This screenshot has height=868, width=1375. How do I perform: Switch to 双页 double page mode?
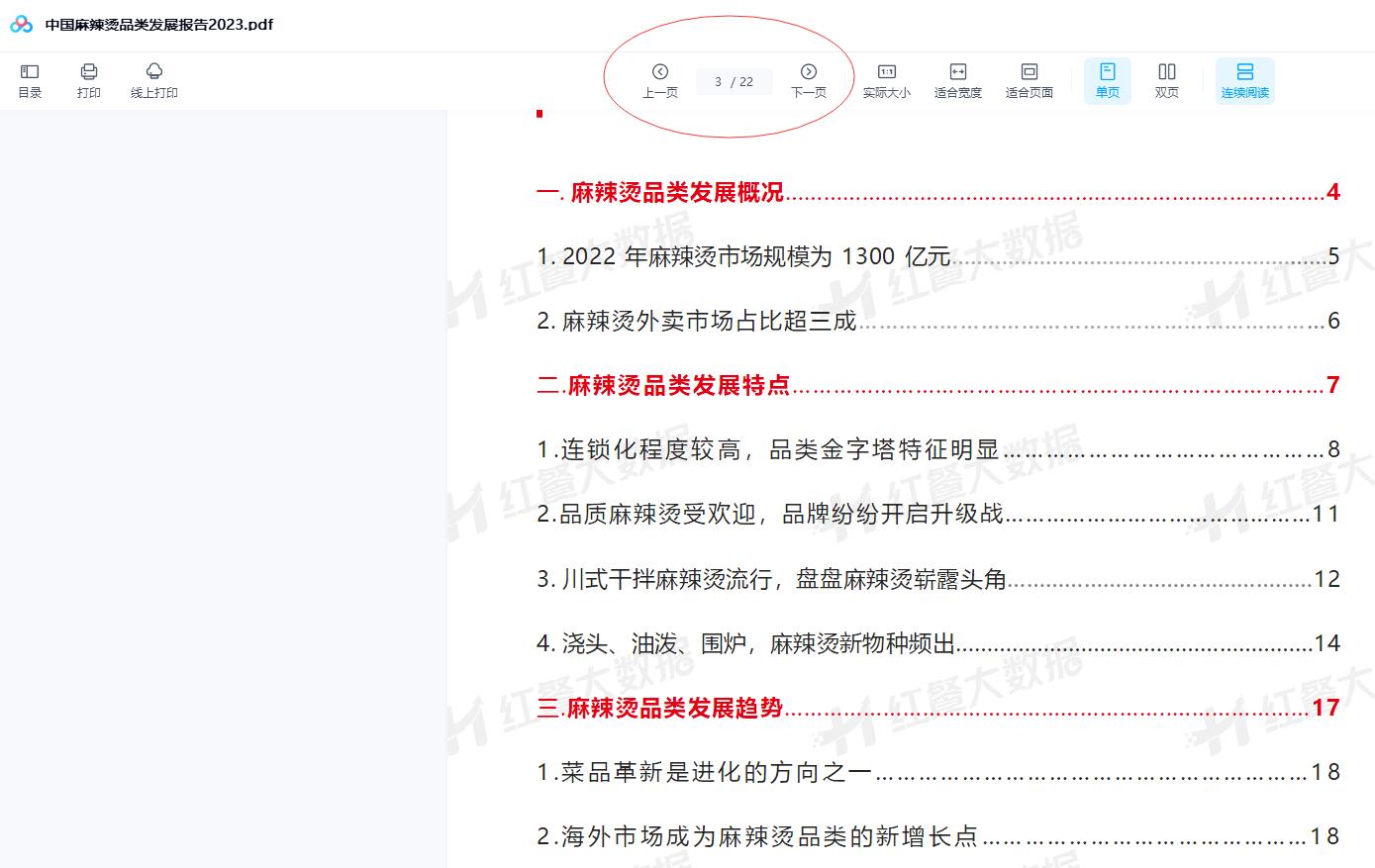click(1167, 80)
